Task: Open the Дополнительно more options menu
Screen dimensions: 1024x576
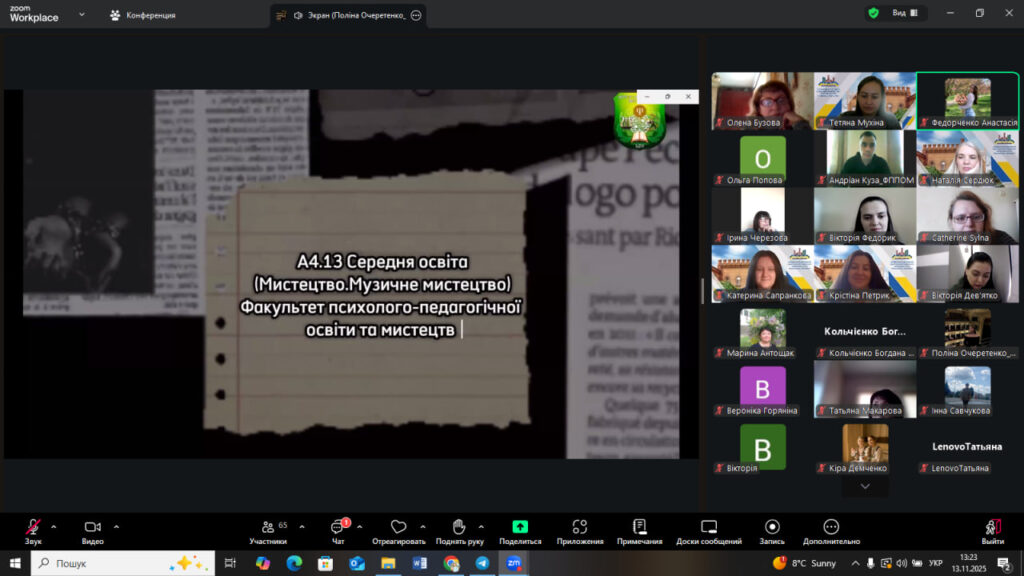Action: (x=831, y=527)
